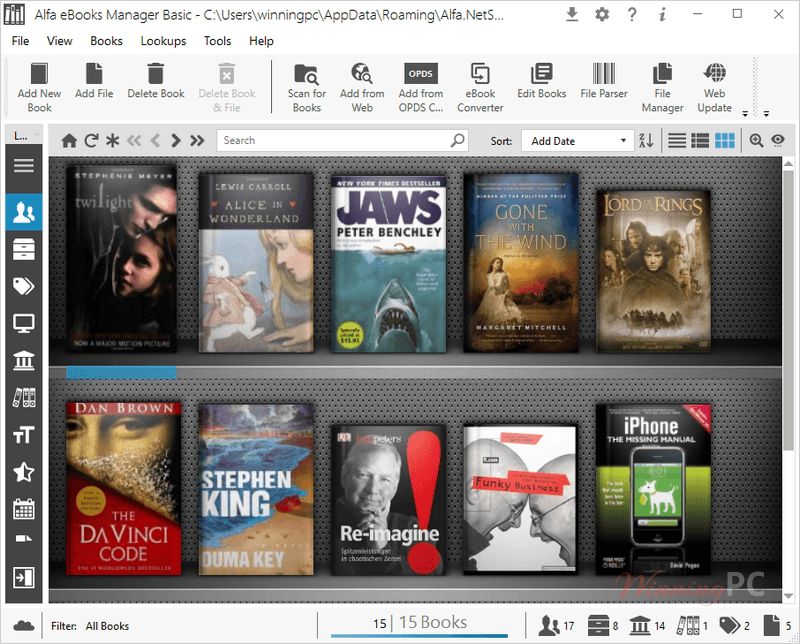
Task: Click the refresh arrow icon
Action: tap(91, 140)
